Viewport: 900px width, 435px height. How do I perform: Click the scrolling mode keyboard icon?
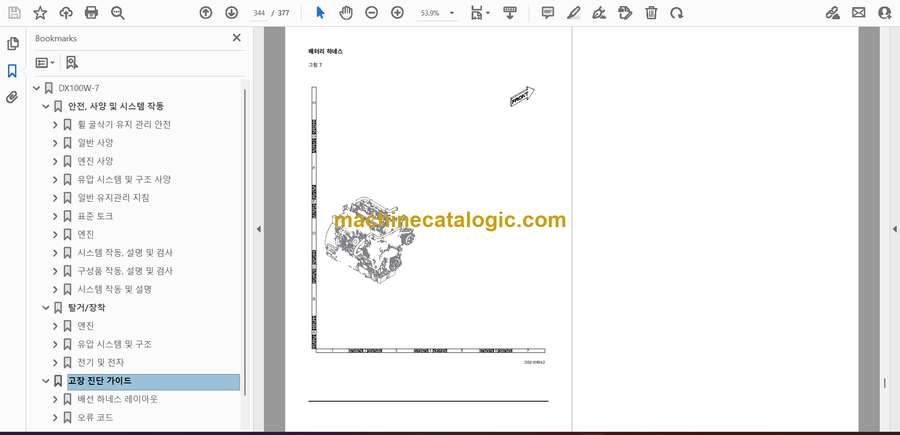(510, 13)
